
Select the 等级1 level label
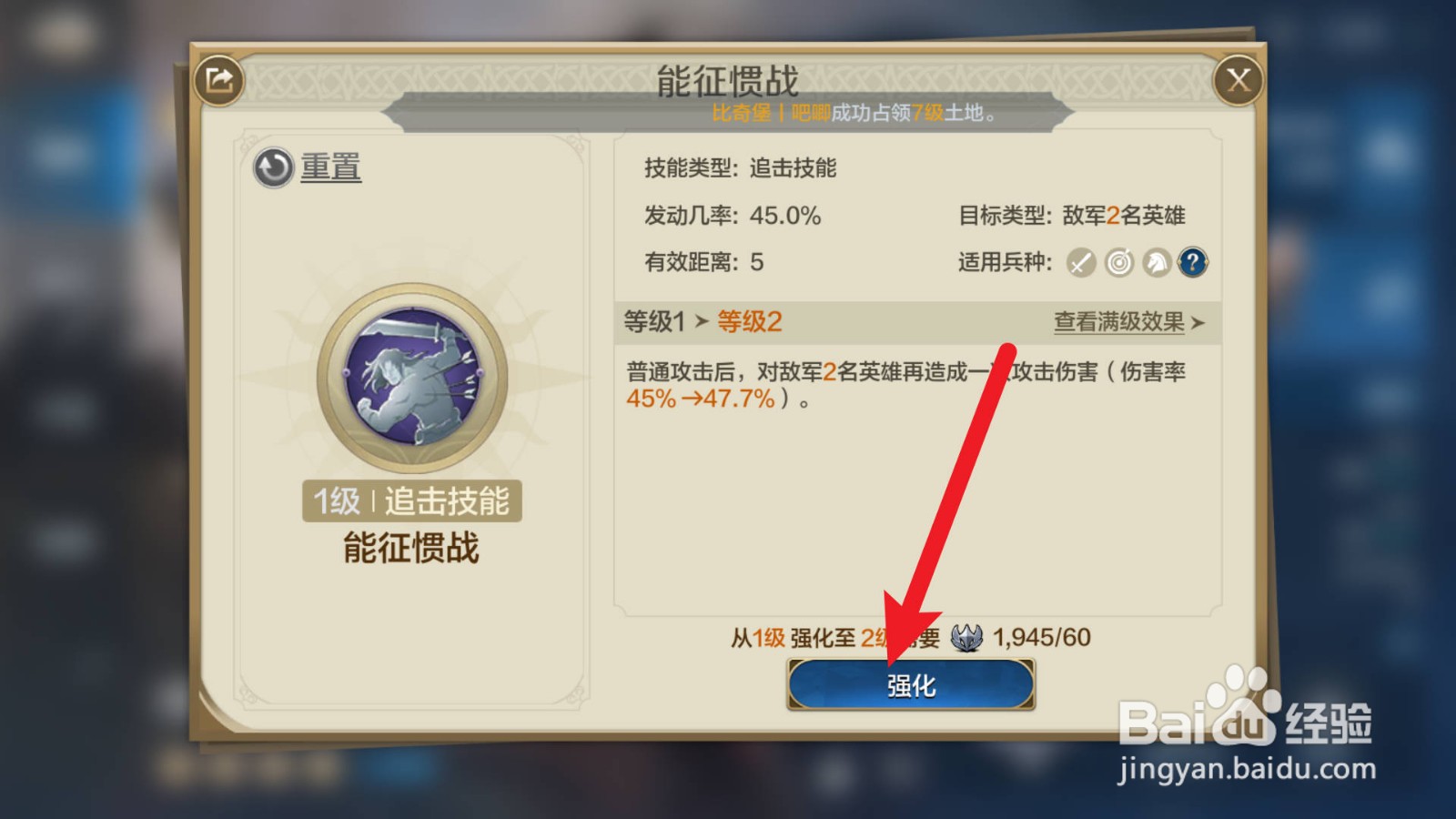pyautogui.click(x=654, y=321)
